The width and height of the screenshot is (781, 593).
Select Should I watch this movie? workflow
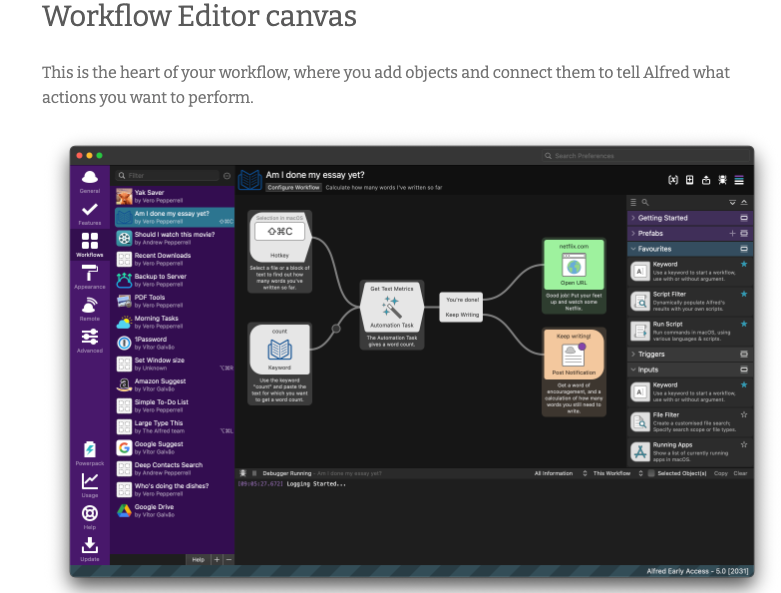point(174,238)
